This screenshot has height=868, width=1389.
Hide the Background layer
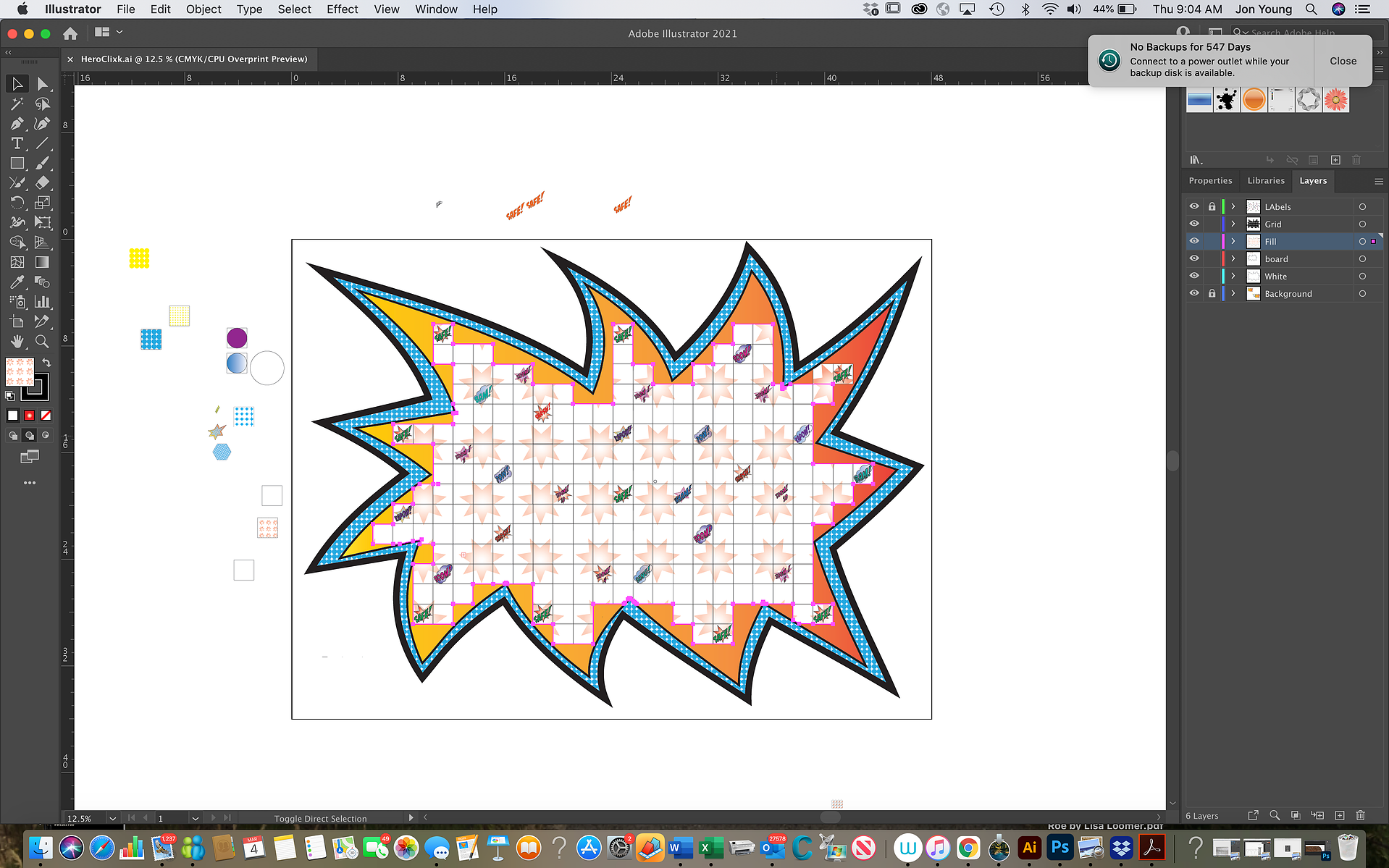coord(1194,293)
